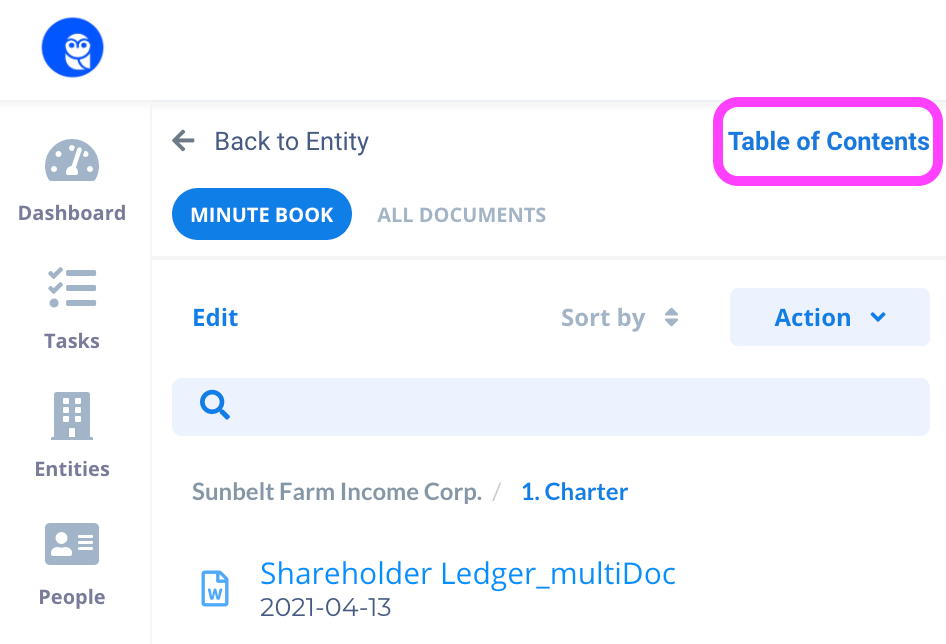946x644 pixels.
Task: Click Sunbelt Farm Income Corp. breadcrumb
Action: pos(337,492)
